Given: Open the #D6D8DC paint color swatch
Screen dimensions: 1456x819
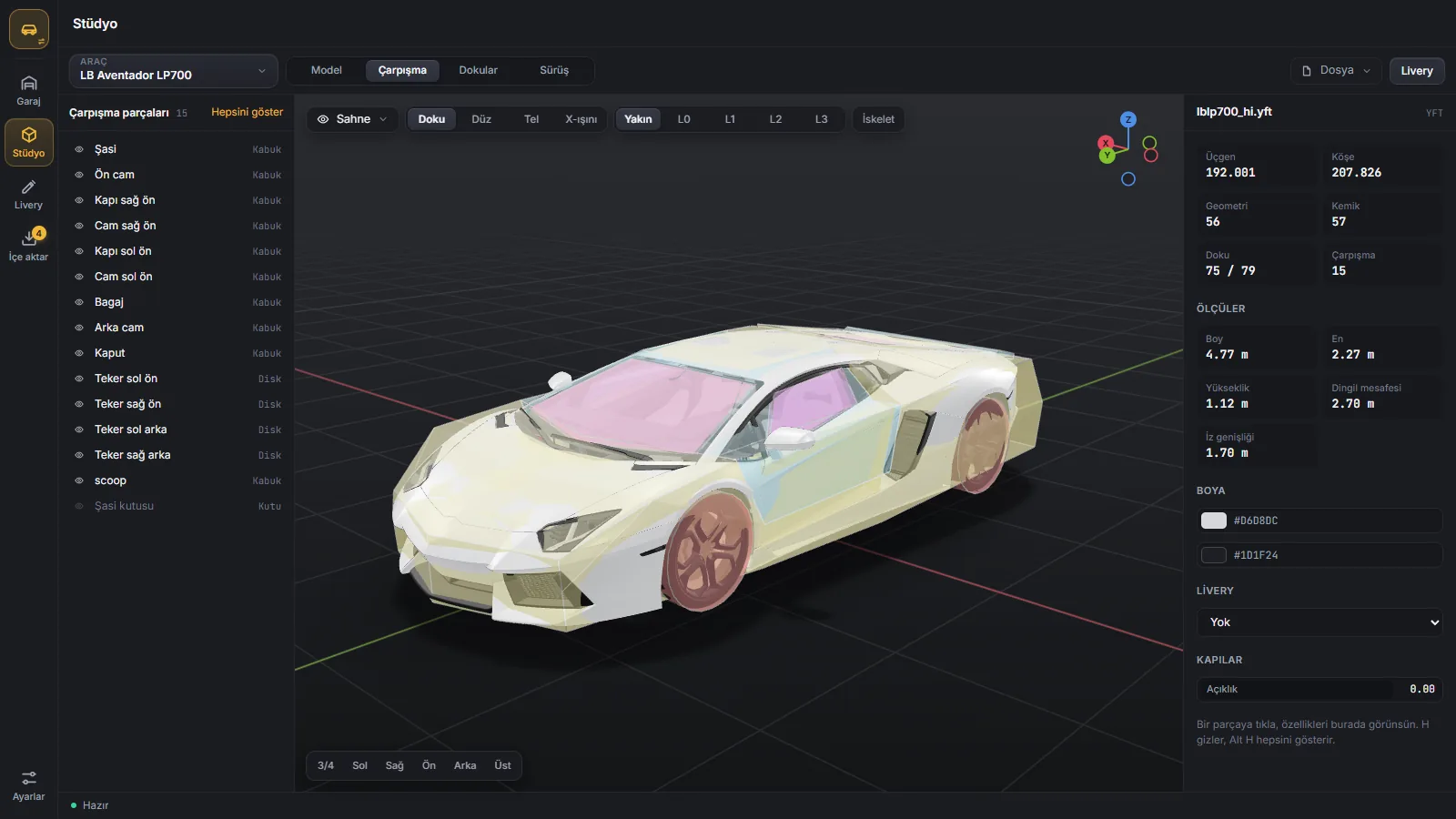Looking at the screenshot, I should [x=1214, y=521].
